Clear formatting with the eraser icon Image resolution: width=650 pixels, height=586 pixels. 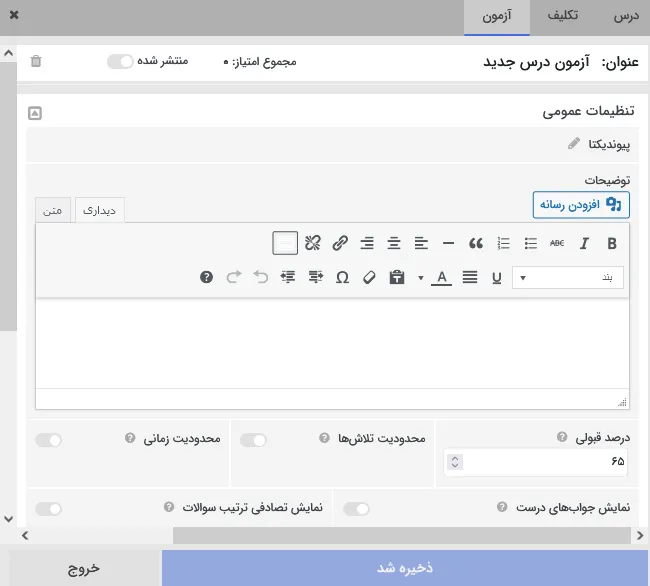[x=369, y=277]
